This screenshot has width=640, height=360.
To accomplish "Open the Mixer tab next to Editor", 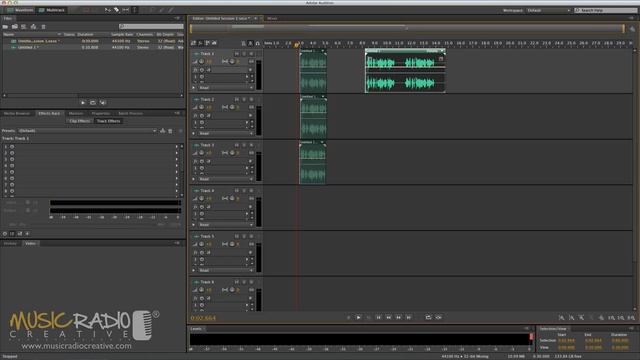I will pyautogui.click(x=272, y=18).
